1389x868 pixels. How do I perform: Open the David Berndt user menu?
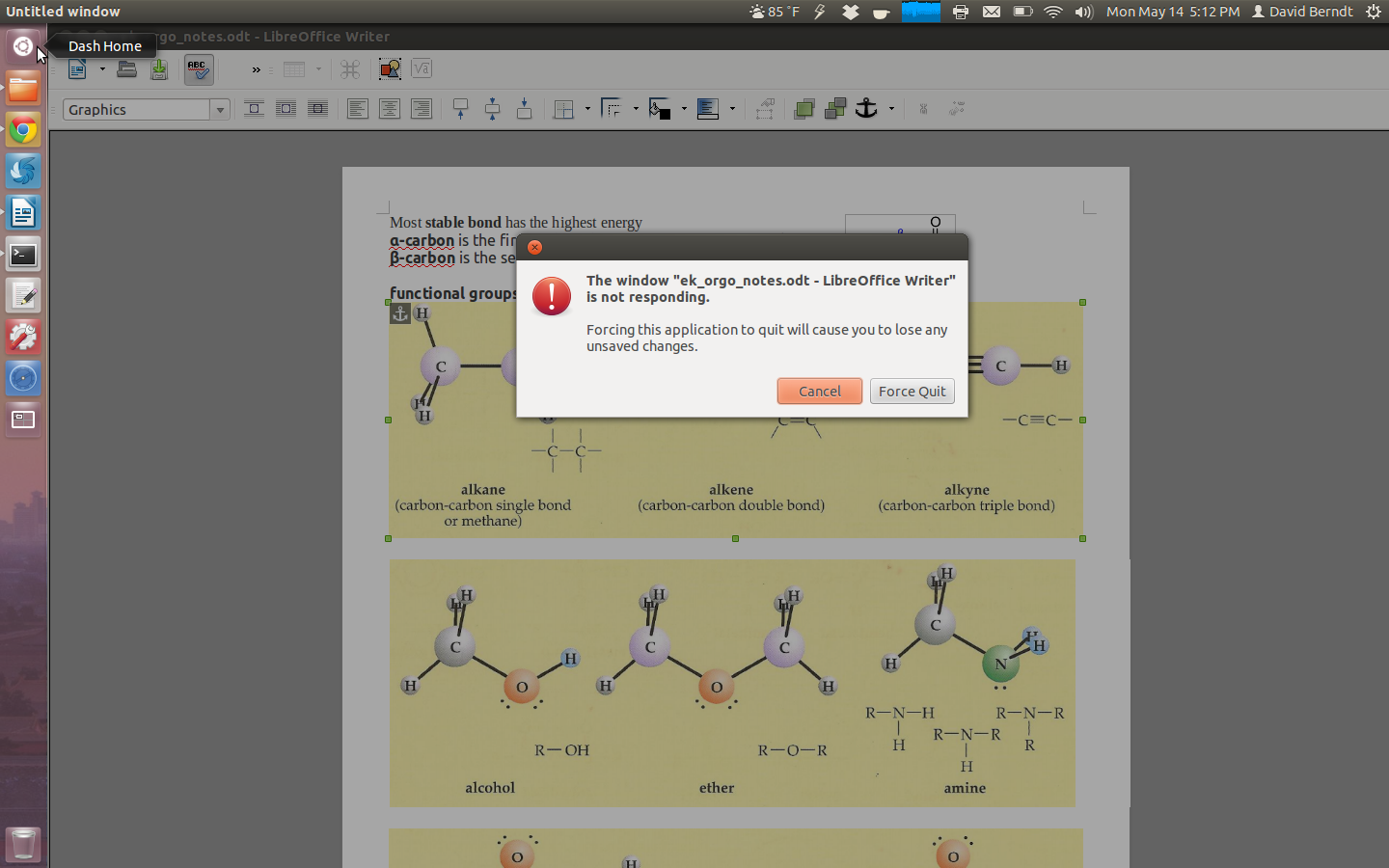(x=1301, y=12)
